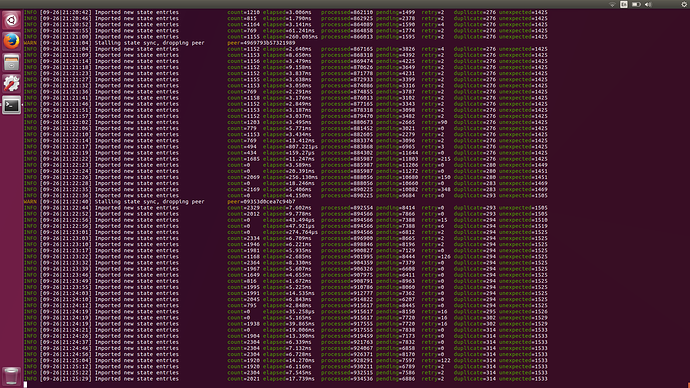
Task: Click second WARN 'Stalling state sync' line at 21:22:40
Action: click(x=159, y=202)
